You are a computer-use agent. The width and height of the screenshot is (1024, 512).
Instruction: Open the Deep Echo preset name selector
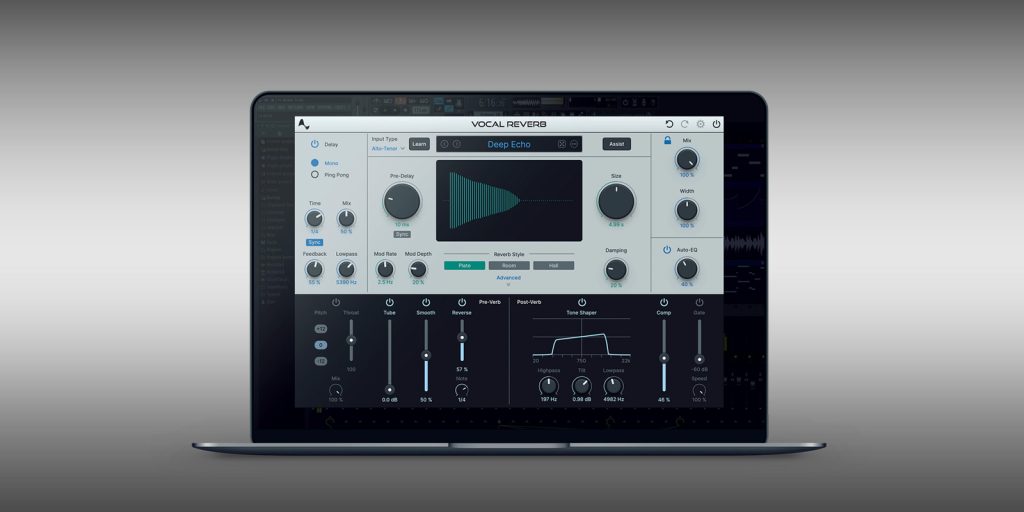509,144
